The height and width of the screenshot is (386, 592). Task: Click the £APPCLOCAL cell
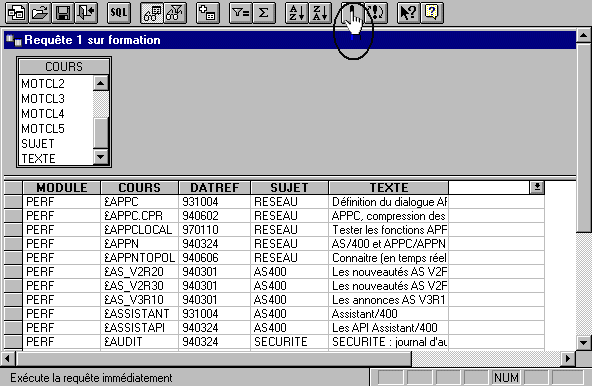click(139, 230)
